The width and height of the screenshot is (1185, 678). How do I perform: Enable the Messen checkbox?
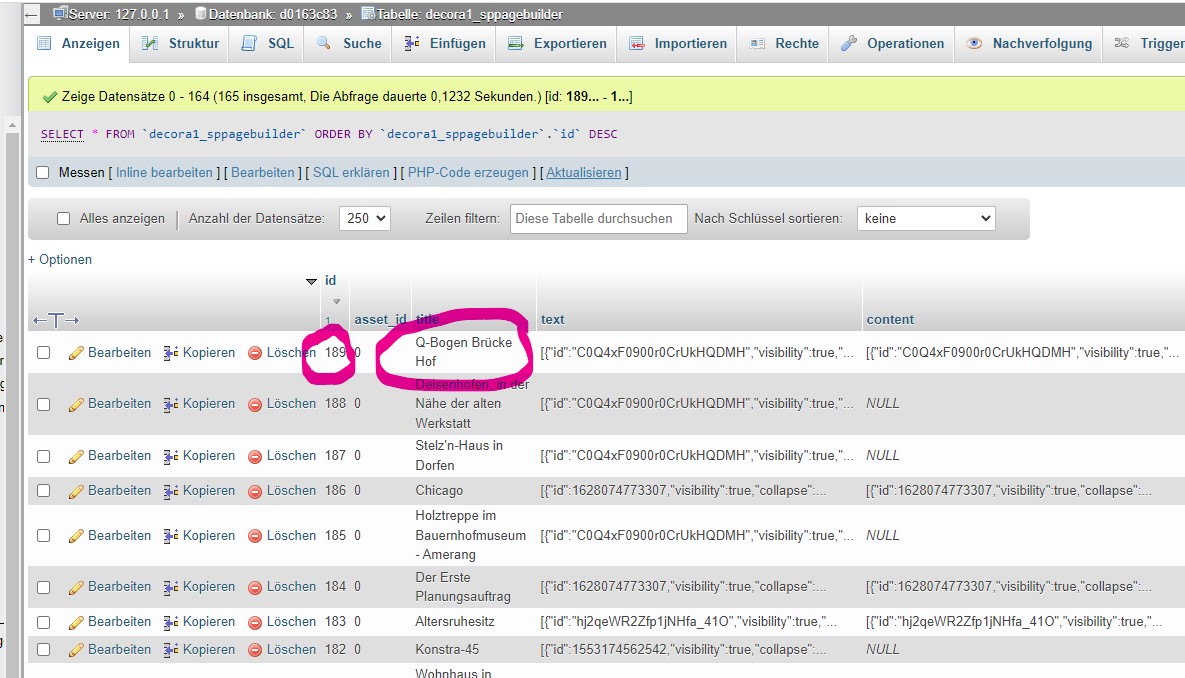(43, 173)
